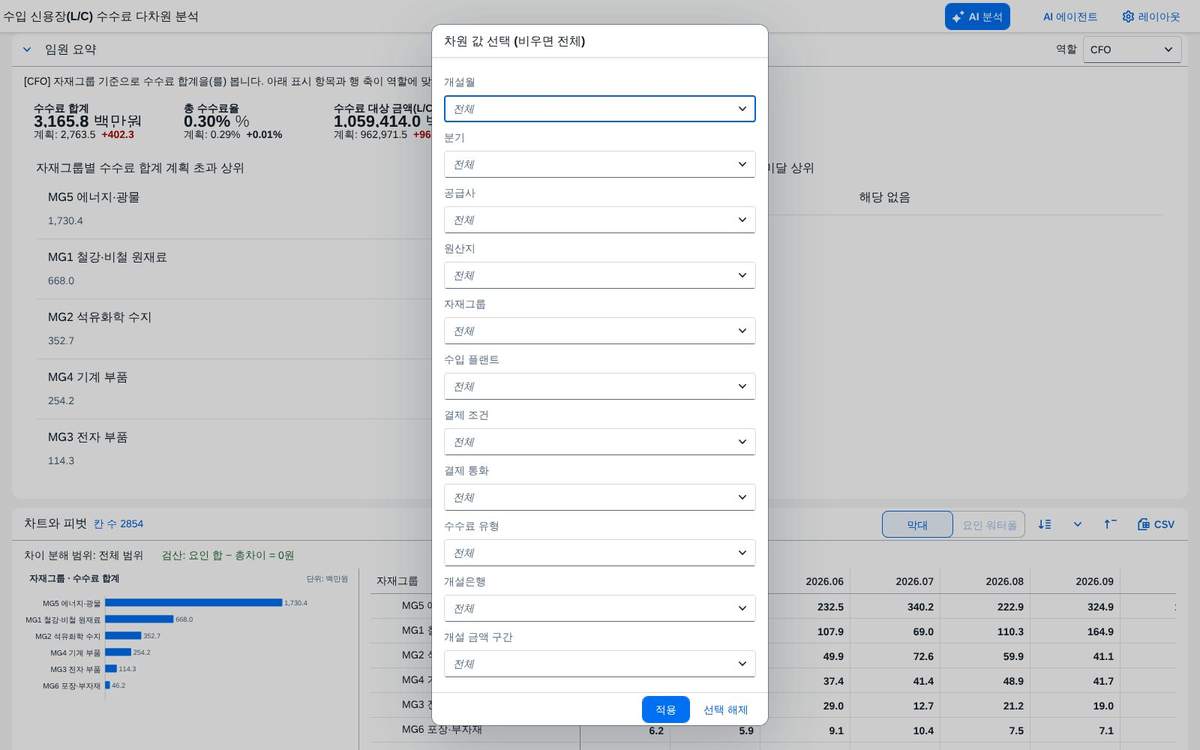Open the 수입 플랜트 dropdown
Image resolution: width=1200 pixels, height=750 pixels.
pos(599,386)
